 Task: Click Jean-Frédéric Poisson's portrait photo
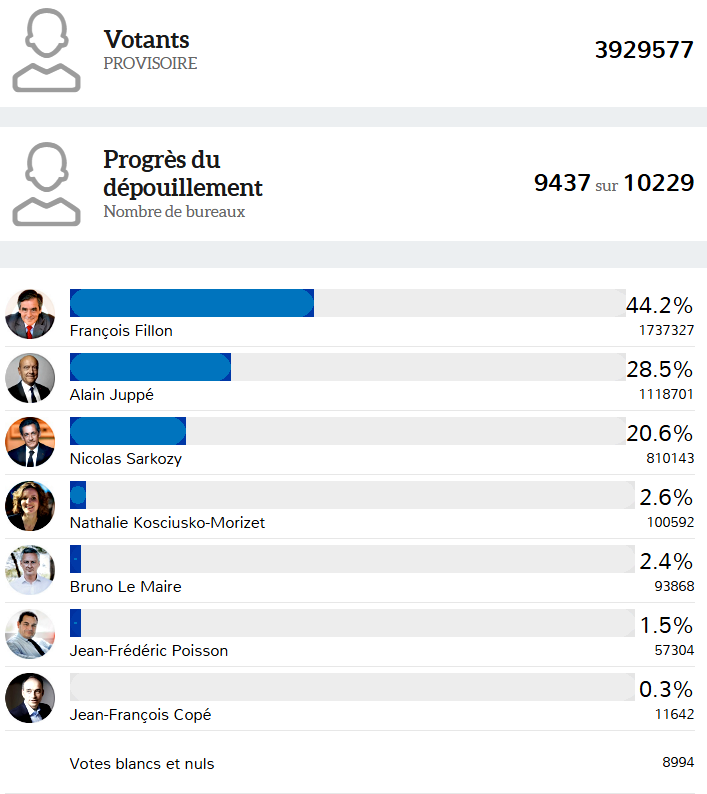point(30,634)
